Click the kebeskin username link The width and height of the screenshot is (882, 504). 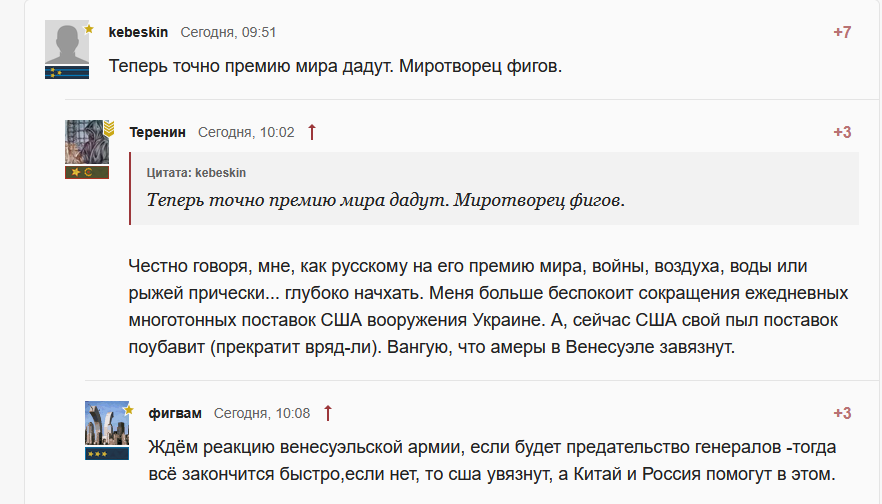click(x=138, y=32)
